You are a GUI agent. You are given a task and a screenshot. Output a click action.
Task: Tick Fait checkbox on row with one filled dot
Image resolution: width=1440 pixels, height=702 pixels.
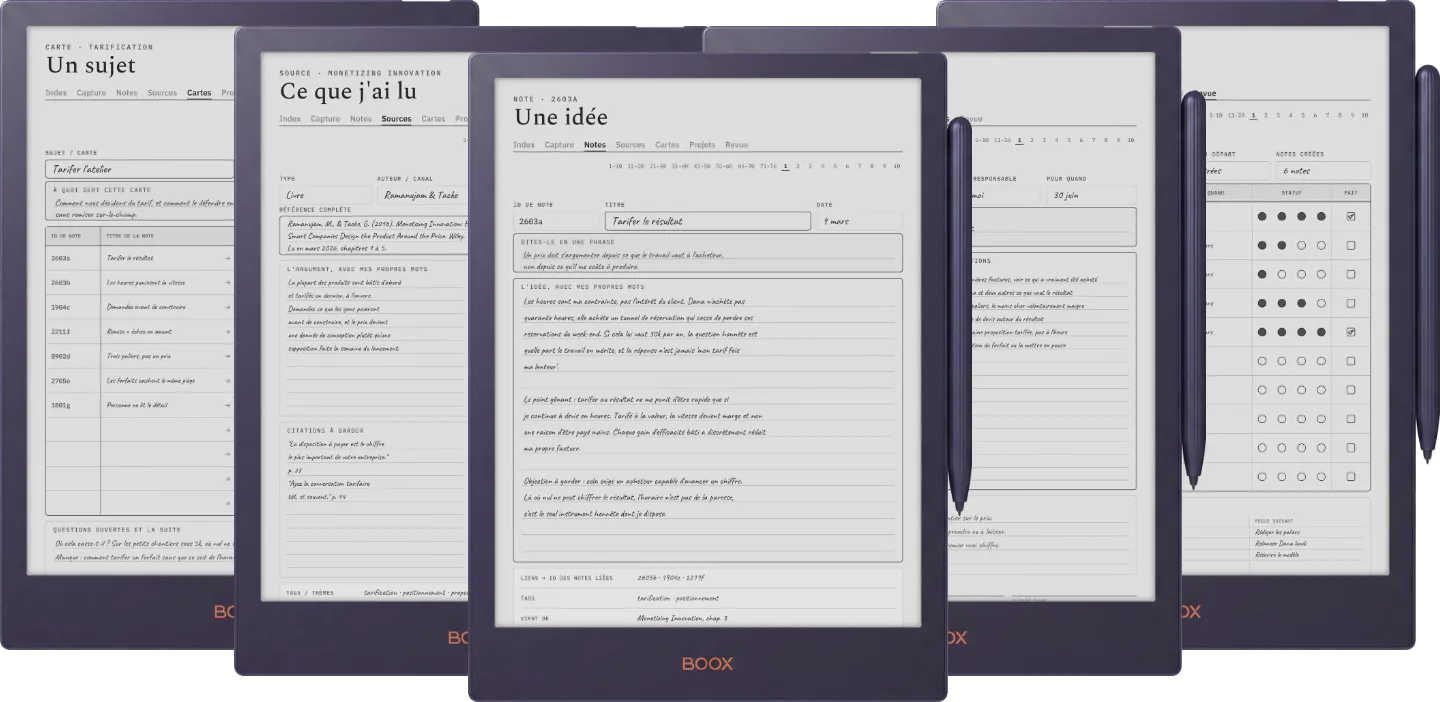(1351, 274)
